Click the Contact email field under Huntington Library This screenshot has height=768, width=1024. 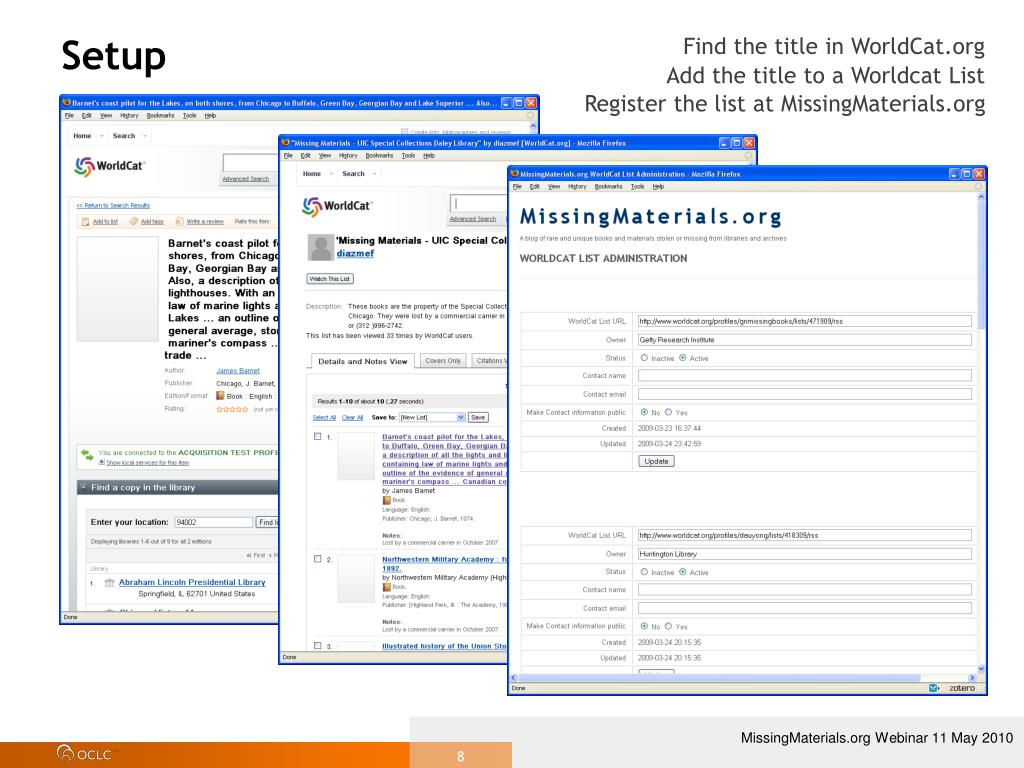point(805,608)
